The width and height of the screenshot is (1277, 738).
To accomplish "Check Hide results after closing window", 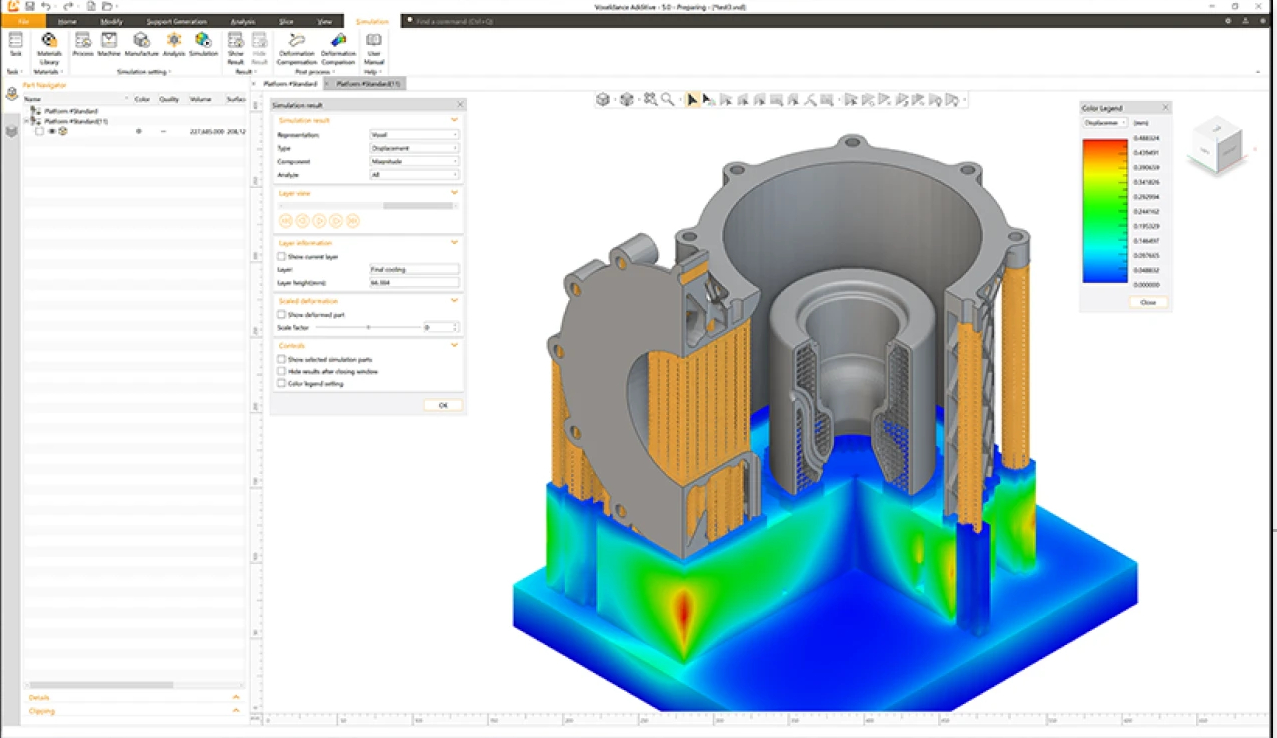I will (x=282, y=371).
